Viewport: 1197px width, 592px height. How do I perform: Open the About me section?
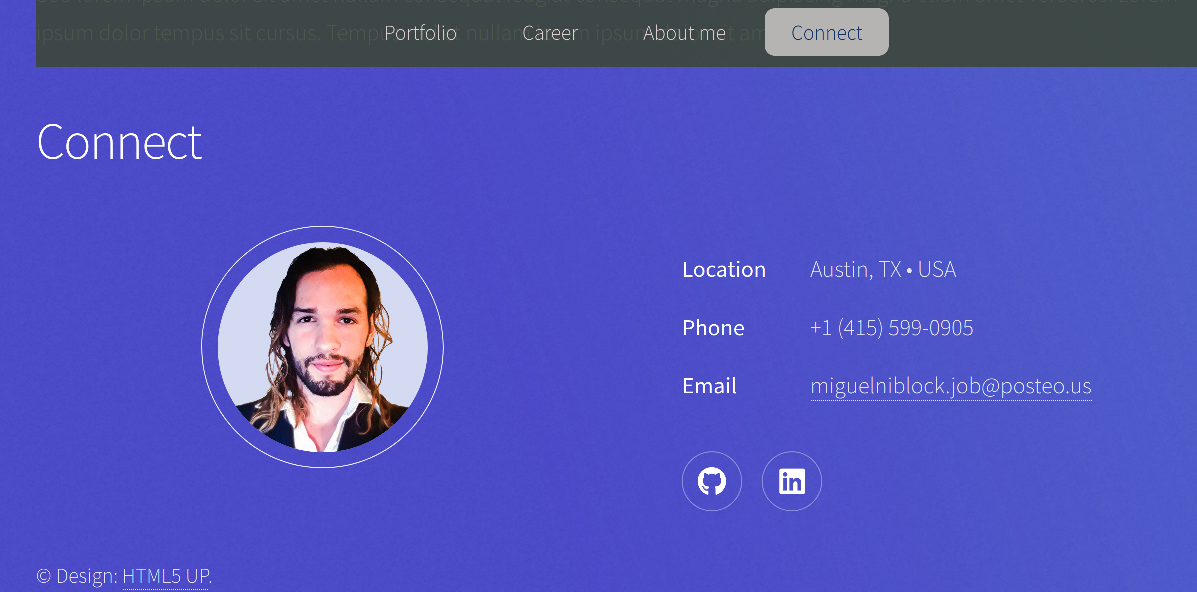pos(685,33)
